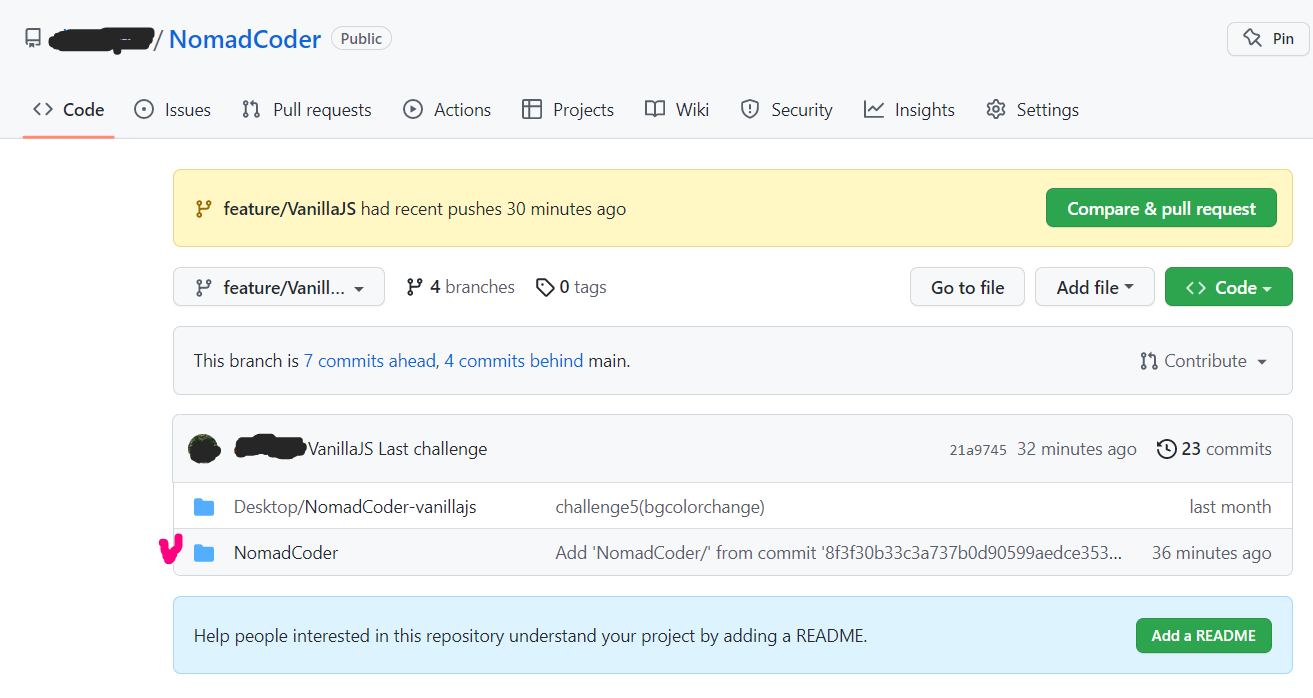Click the folder icon of the NomadCoder row
Image resolution: width=1313 pixels, height=698 pixels.
[204, 553]
